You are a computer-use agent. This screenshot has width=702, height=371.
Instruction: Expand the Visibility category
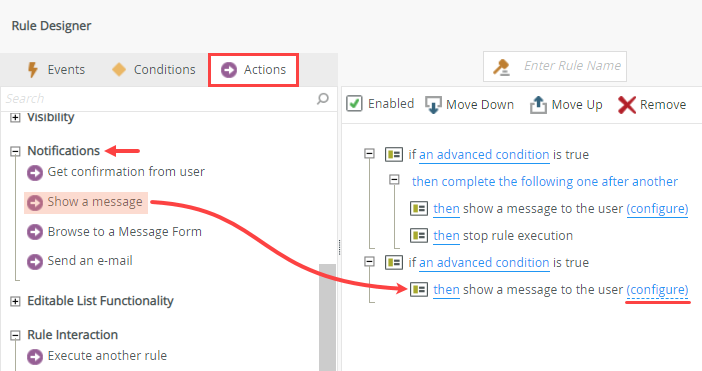point(15,117)
